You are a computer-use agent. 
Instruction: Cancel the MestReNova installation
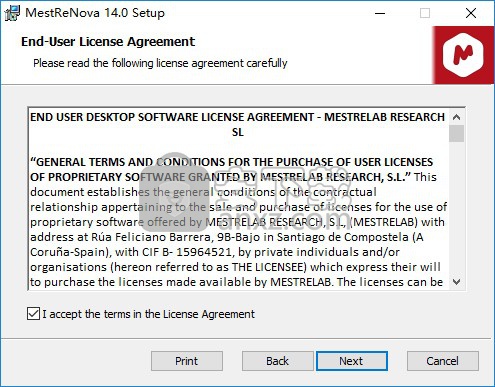443,361
